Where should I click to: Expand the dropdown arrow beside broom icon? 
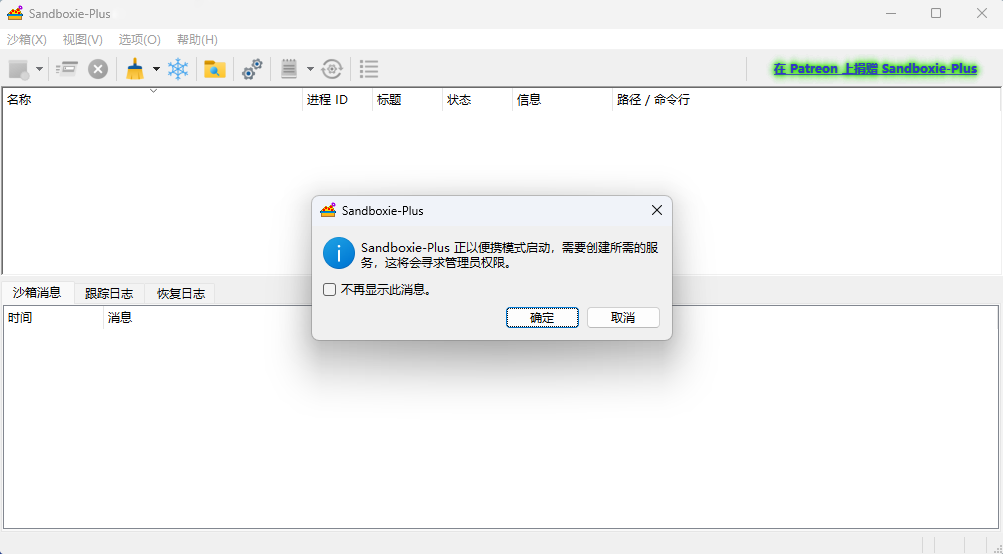156,69
